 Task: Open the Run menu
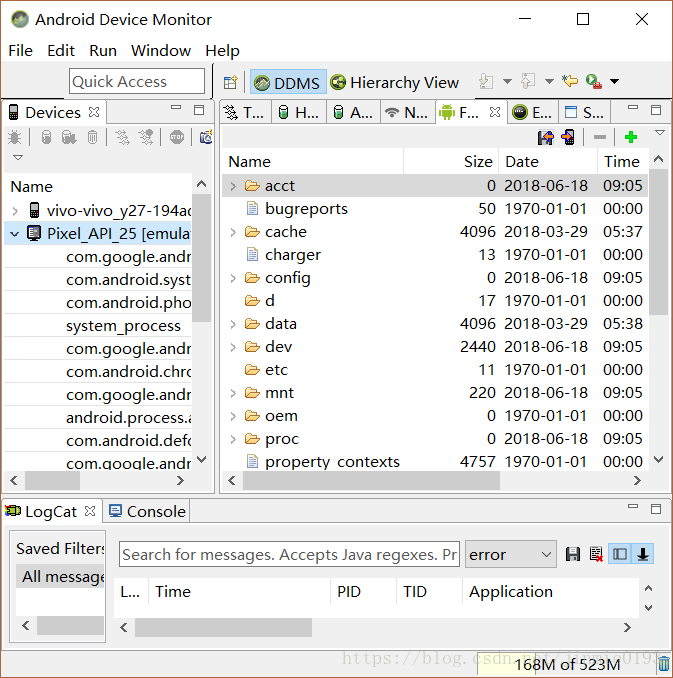103,51
